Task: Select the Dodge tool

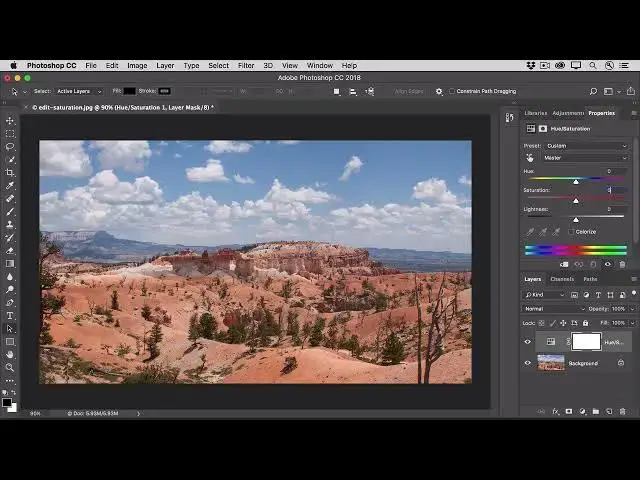Action: [x=10, y=290]
